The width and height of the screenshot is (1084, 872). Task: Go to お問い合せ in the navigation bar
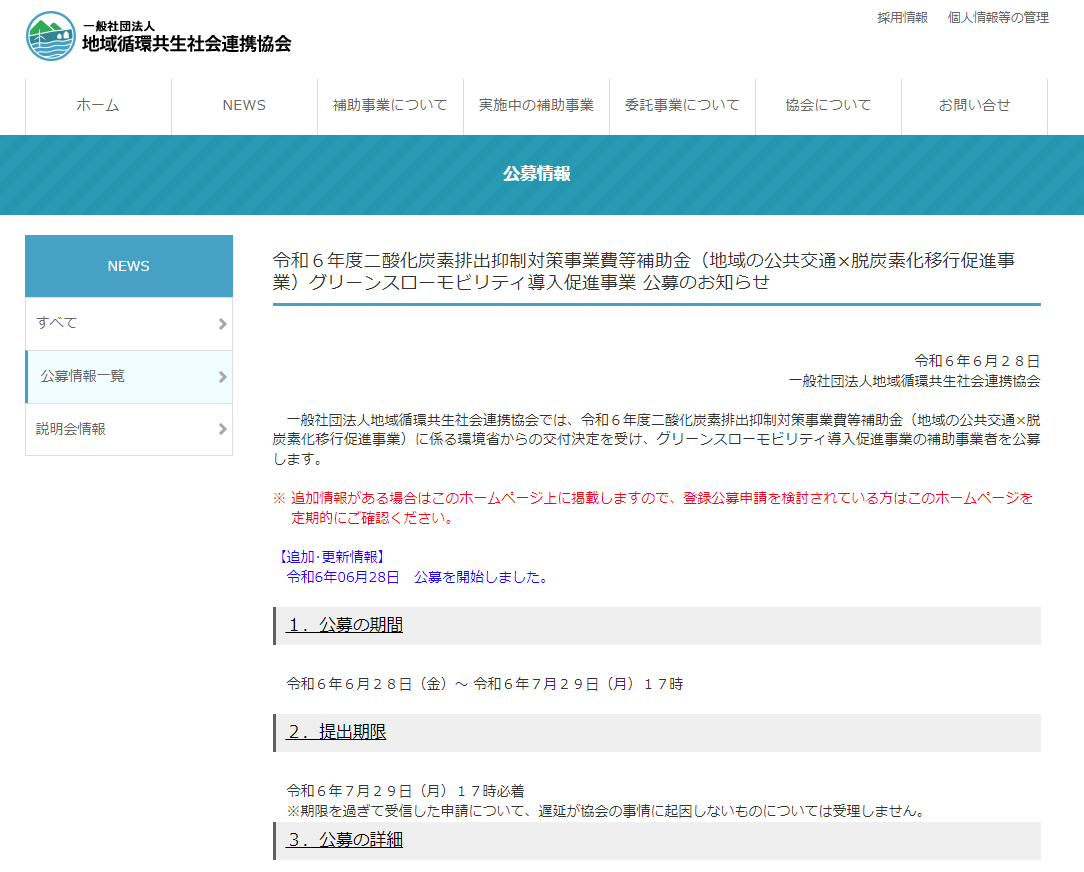974,105
